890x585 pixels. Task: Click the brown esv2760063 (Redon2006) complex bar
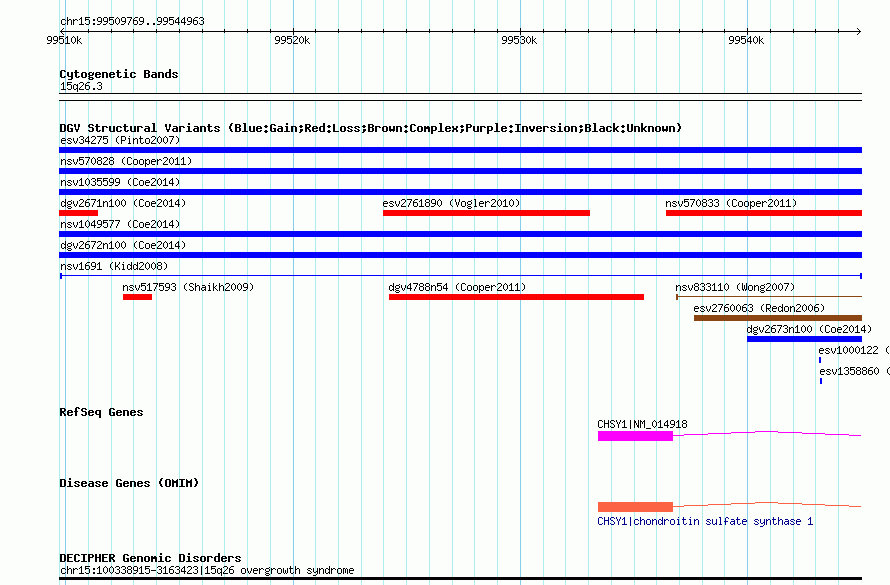point(778,318)
